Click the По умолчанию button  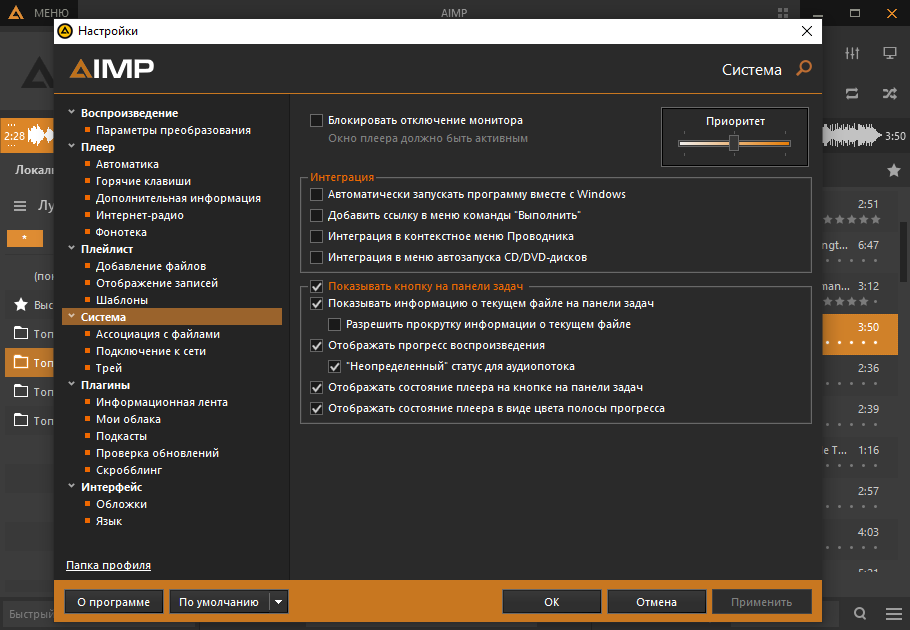pos(219,602)
